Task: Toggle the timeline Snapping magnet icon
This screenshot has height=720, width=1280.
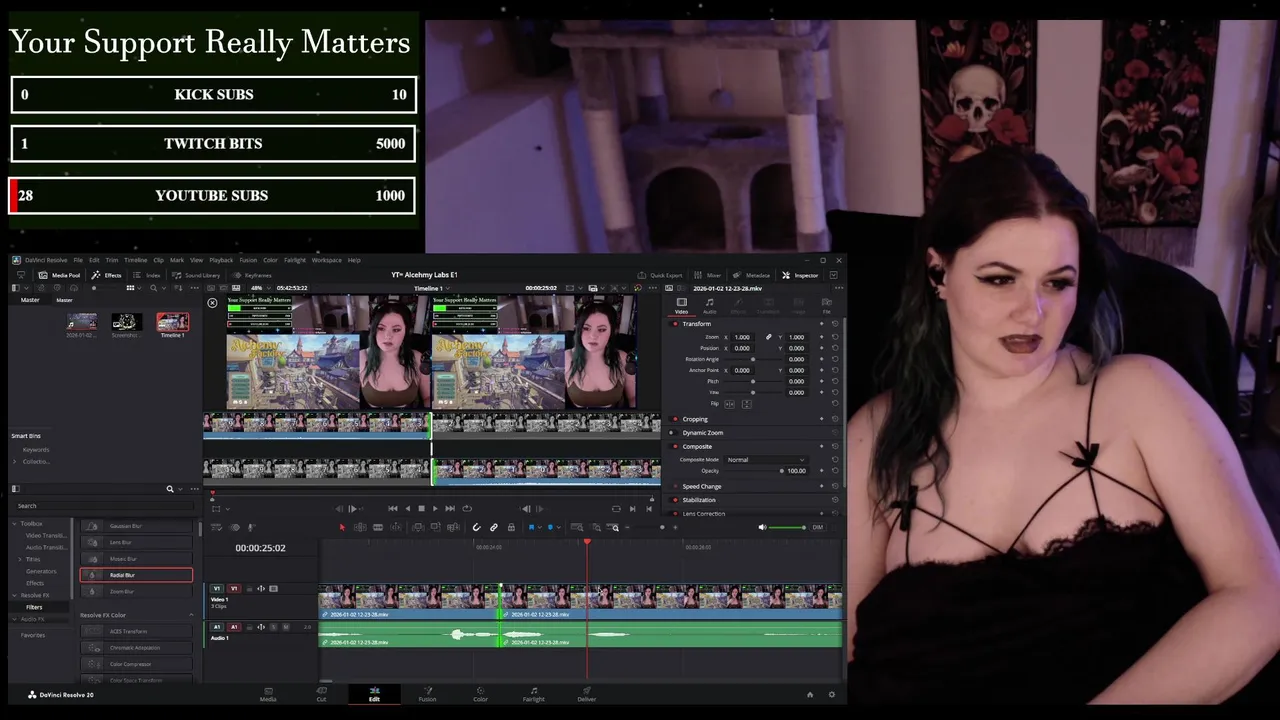Action: coord(477,527)
